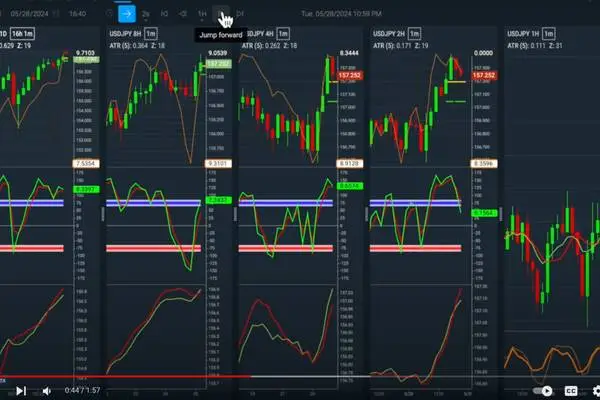The width and height of the screenshot is (600, 400).
Task: Click the 0.0000 value above the 2H price axis
Action: pyautogui.click(x=483, y=53)
